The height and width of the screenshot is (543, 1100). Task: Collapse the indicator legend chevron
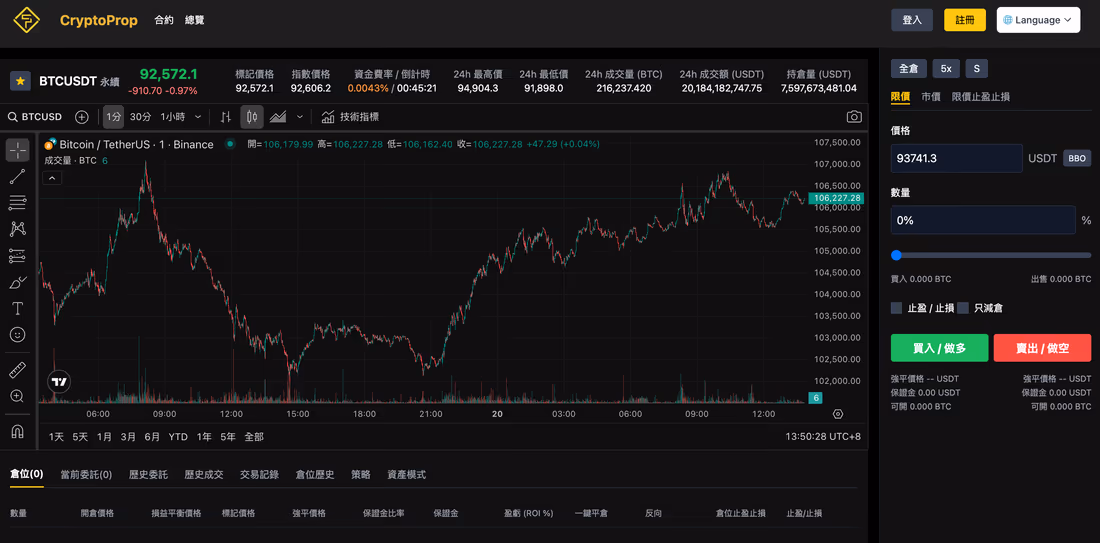pyautogui.click(x=53, y=178)
